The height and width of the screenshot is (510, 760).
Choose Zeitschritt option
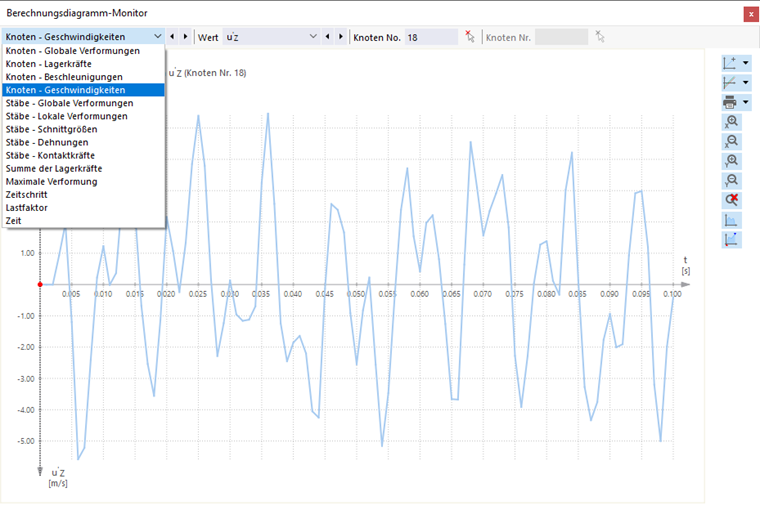pyautogui.click(x=83, y=195)
